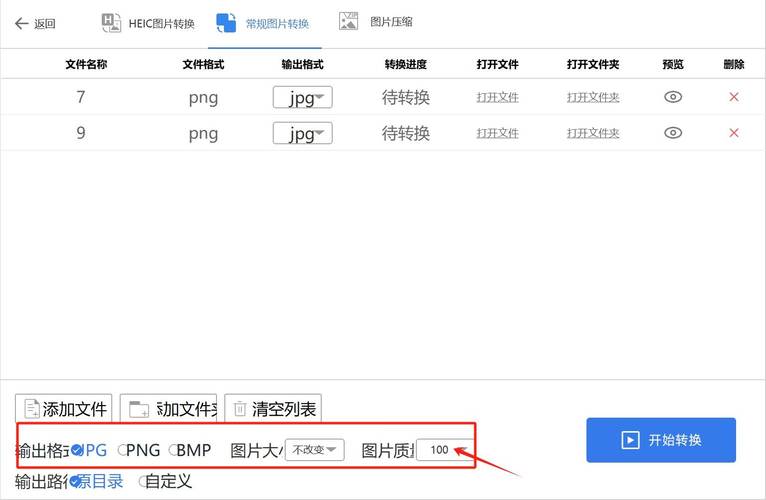
Task: Click the add folder button
Action: (x=169, y=408)
